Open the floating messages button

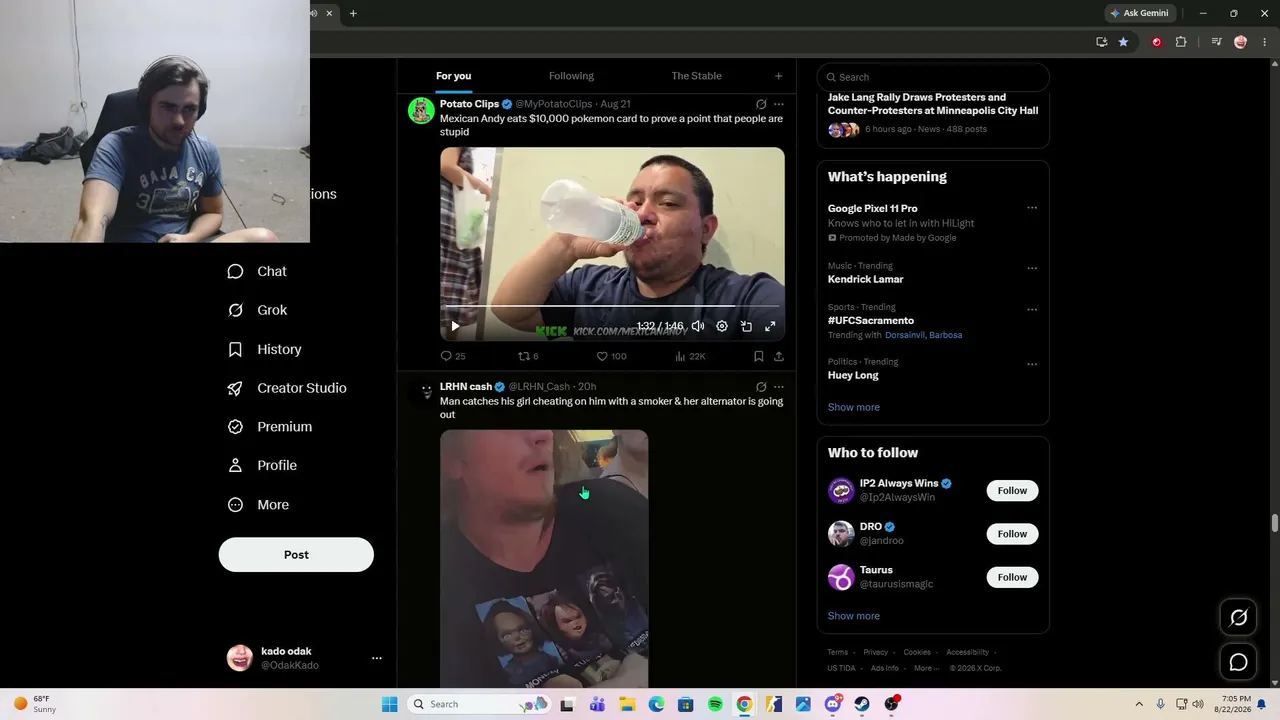coord(1238,663)
